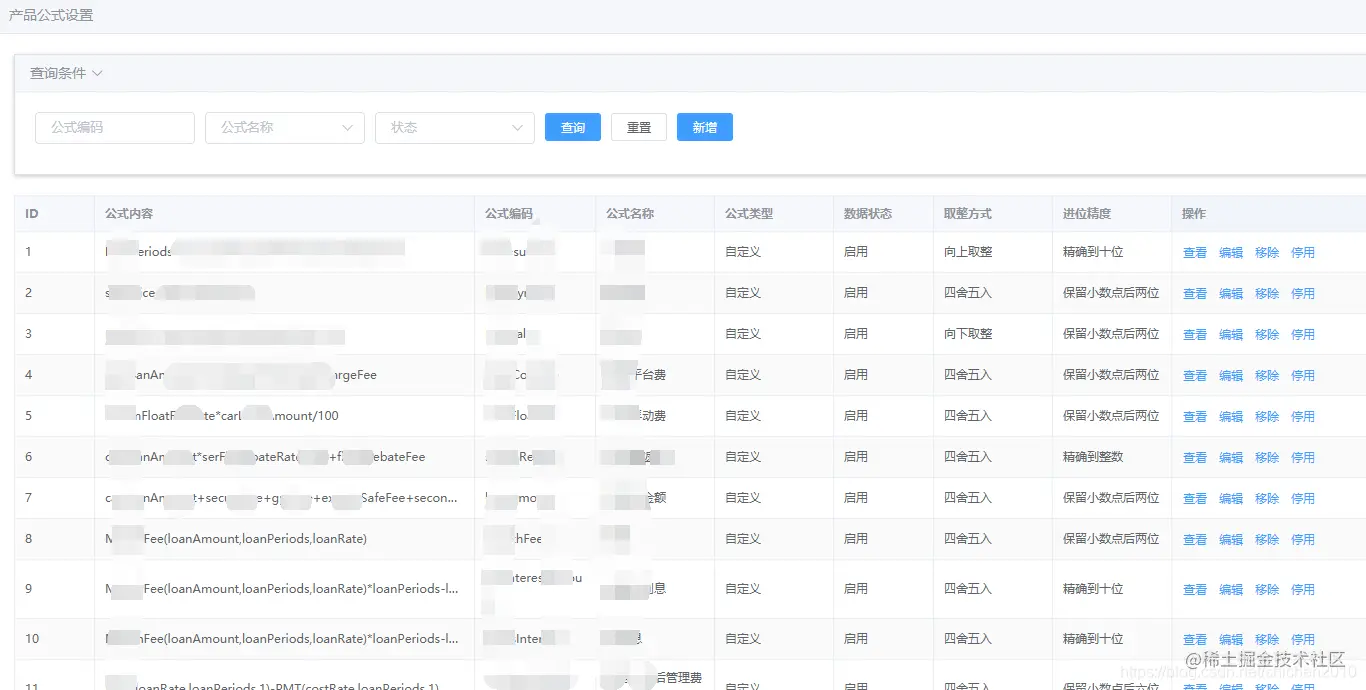This screenshot has width=1366, height=690.
Task: Click 编辑 link in row 2
Action: click(x=1231, y=294)
